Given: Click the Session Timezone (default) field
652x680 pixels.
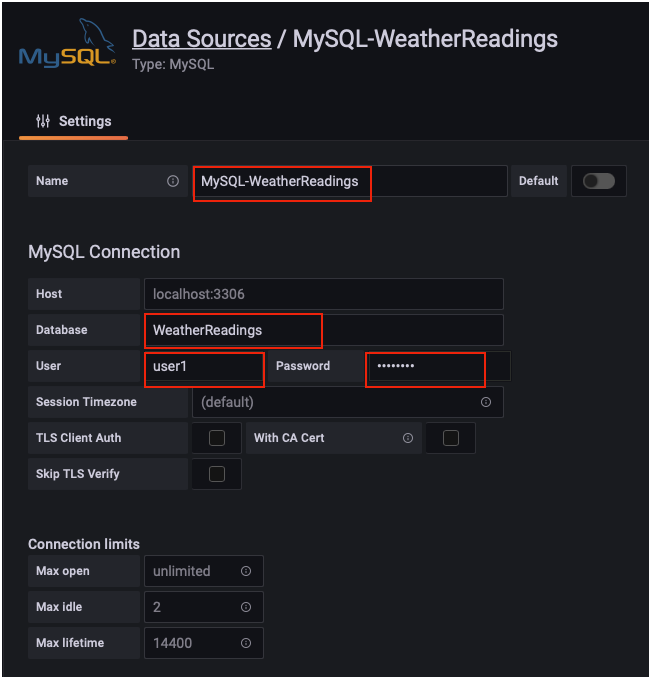Looking at the screenshot, I should click(x=348, y=402).
